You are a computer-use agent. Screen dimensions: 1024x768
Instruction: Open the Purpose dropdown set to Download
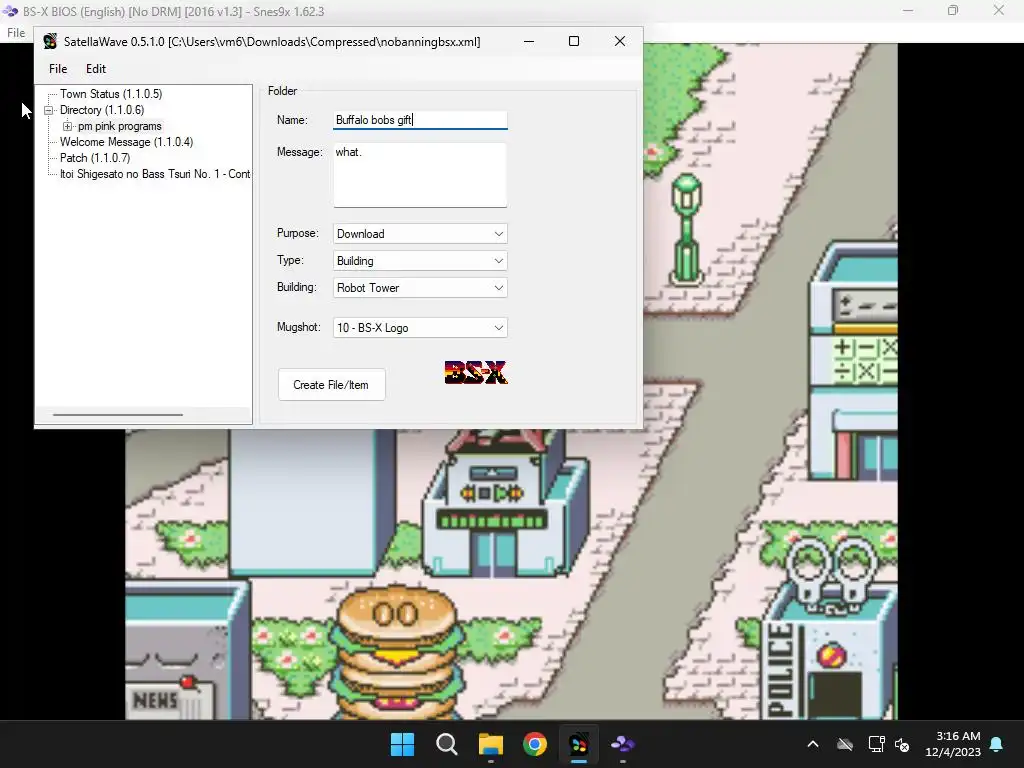point(420,234)
